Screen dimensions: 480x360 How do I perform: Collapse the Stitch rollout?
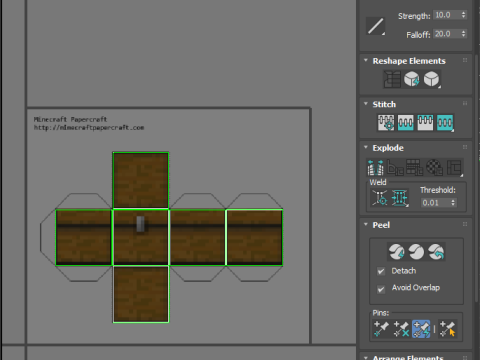click(366, 104)
